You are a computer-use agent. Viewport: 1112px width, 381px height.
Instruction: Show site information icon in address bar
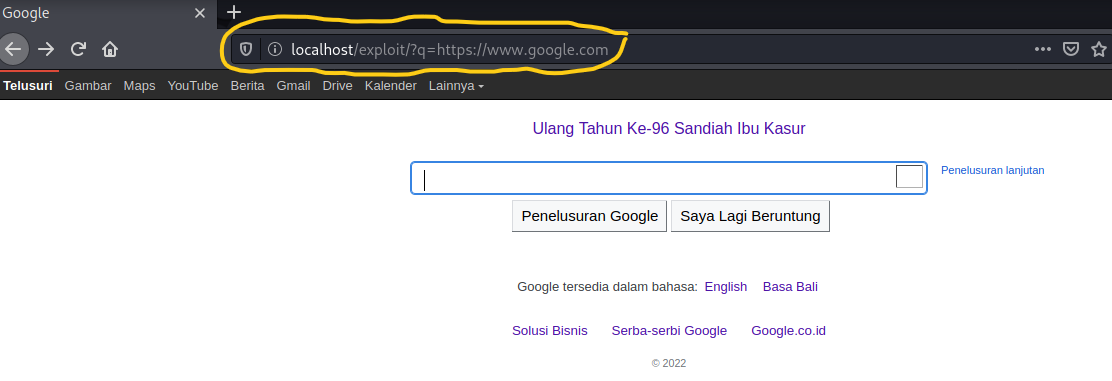coord(275,50)
